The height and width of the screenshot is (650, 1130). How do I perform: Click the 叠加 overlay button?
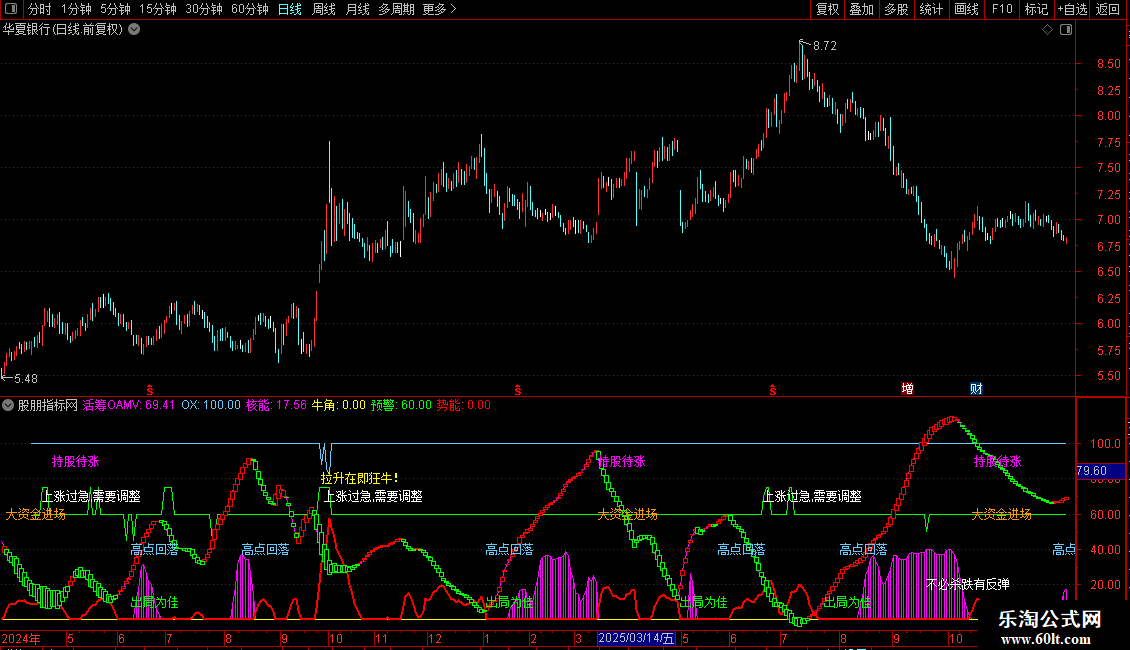point(861,9)
